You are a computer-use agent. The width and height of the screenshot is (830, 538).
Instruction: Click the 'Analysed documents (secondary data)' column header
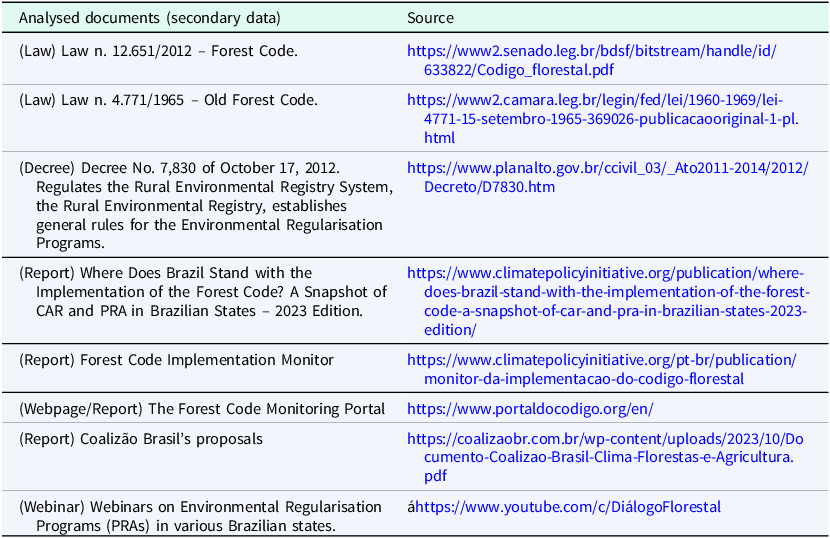tap(150, 18)
